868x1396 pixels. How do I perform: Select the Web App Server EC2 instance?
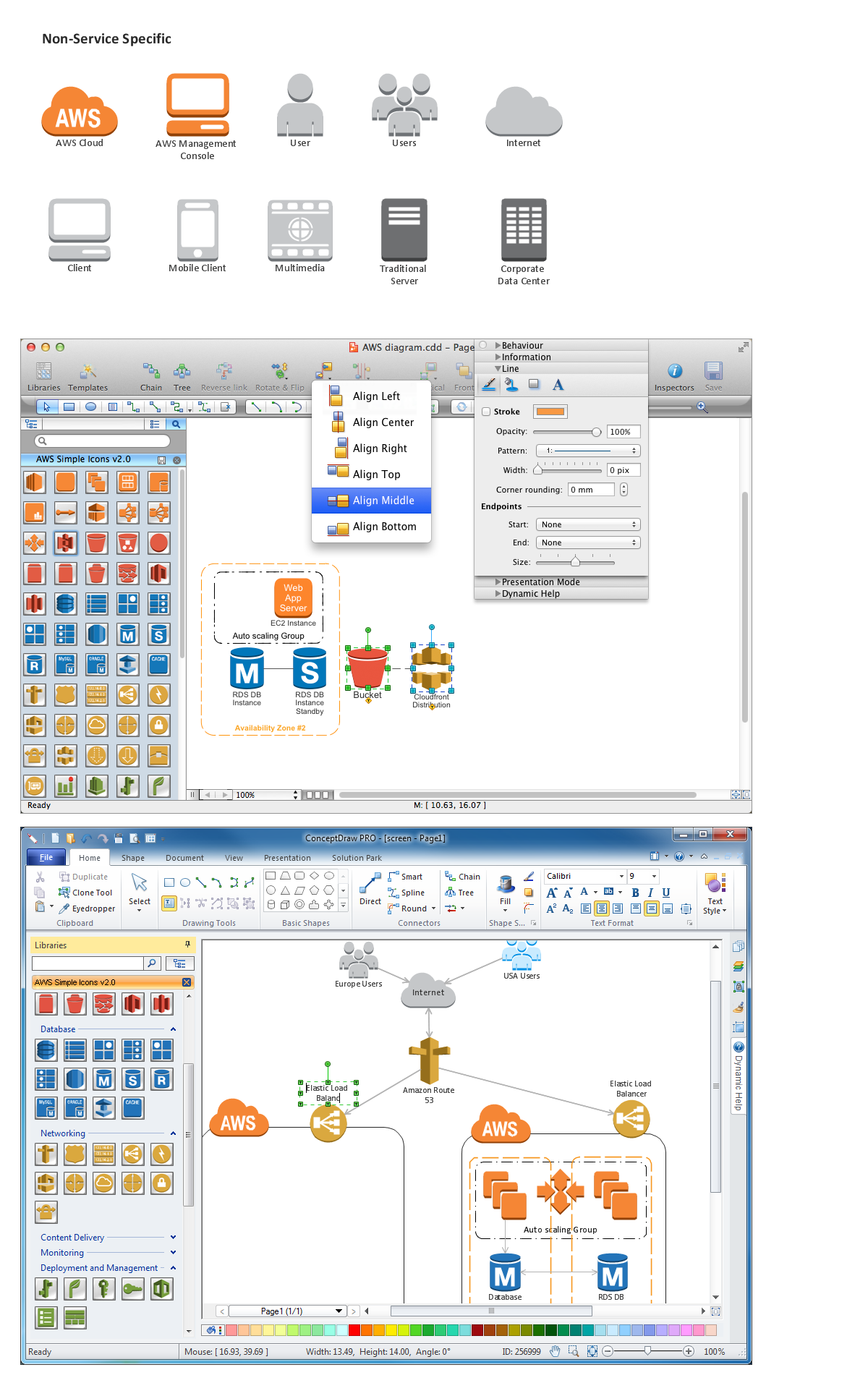[293, 597]
